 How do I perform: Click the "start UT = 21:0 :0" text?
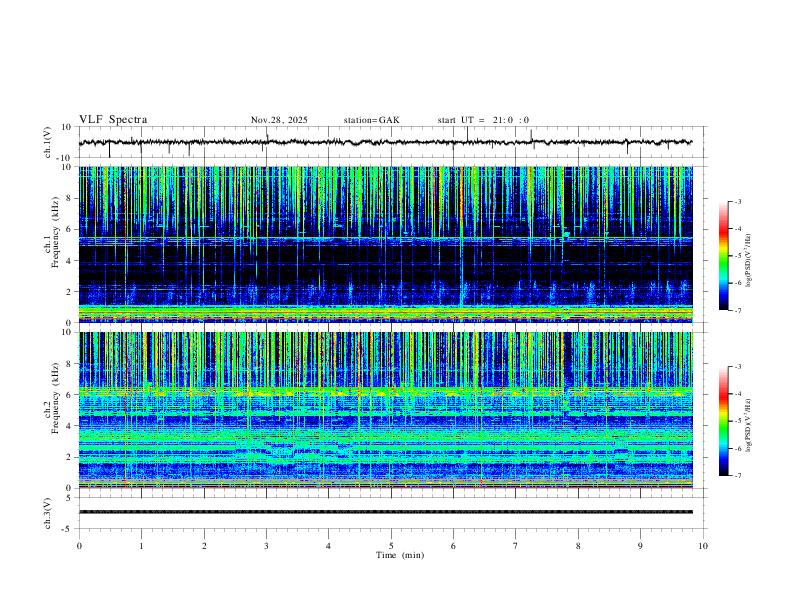click(483, 120)
